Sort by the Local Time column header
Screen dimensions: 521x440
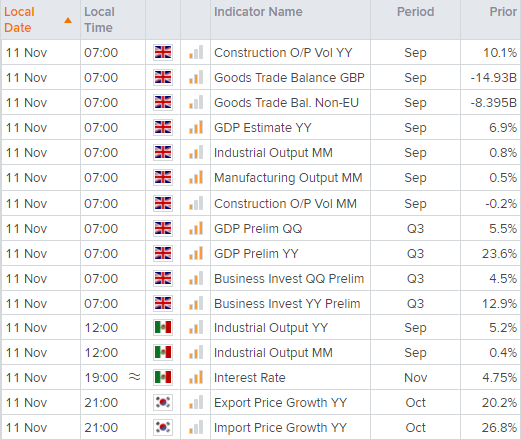(99, 20)
